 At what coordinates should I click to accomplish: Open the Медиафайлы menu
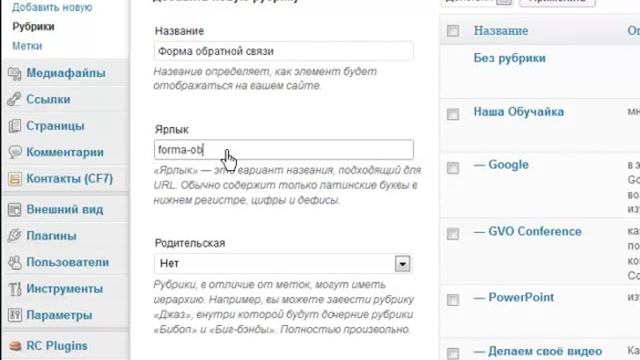(x=66, y=73)
